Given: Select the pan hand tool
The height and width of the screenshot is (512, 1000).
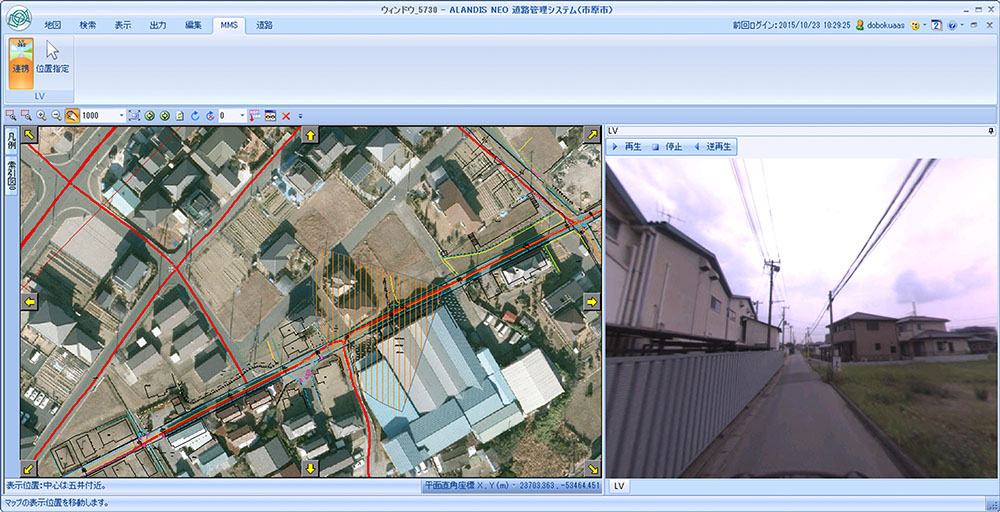Looking at the screenshot, I should coord(73,116).
